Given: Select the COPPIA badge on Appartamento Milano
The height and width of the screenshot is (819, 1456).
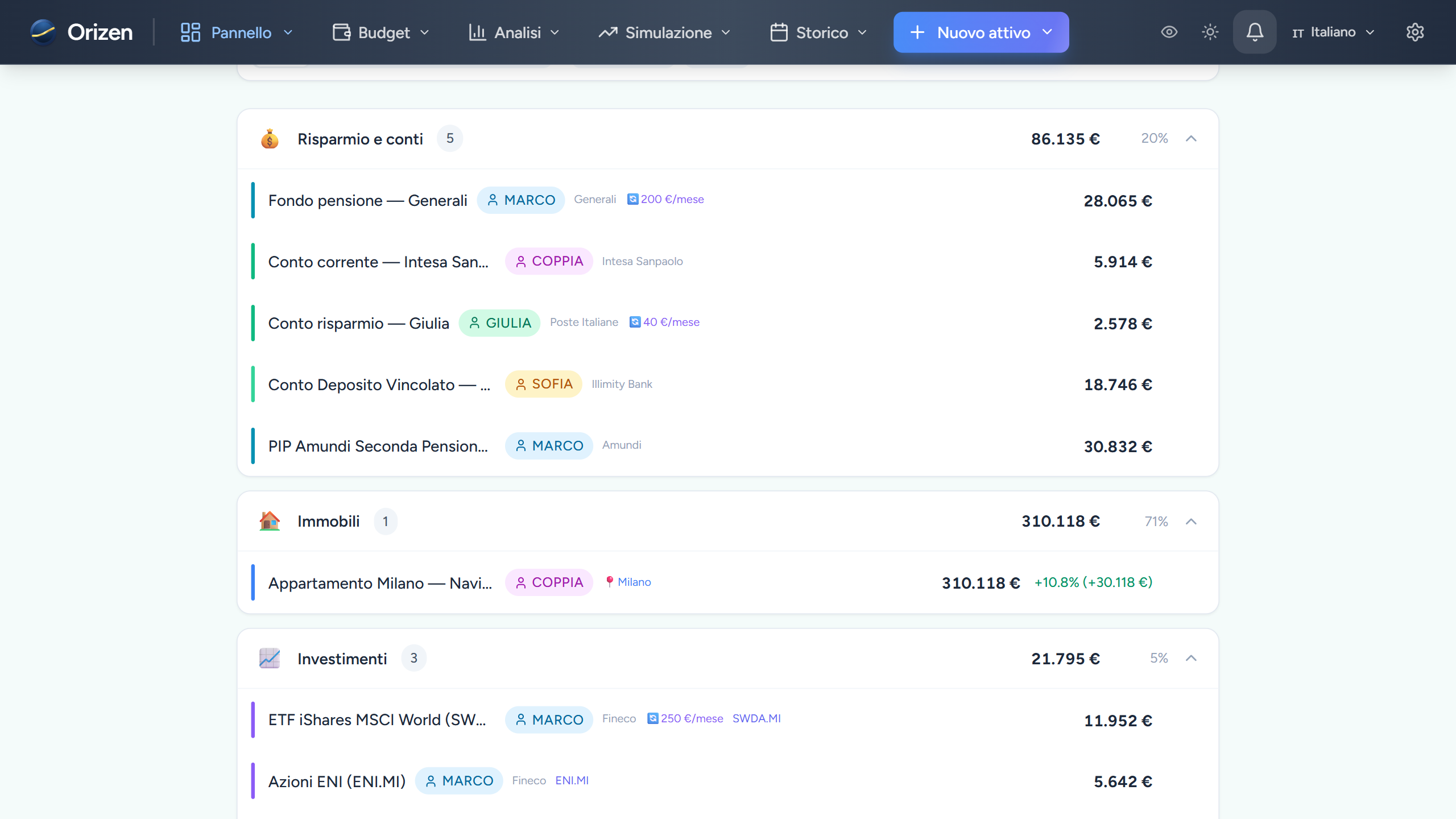Looking at the screenshot, I should coord(548,582).
